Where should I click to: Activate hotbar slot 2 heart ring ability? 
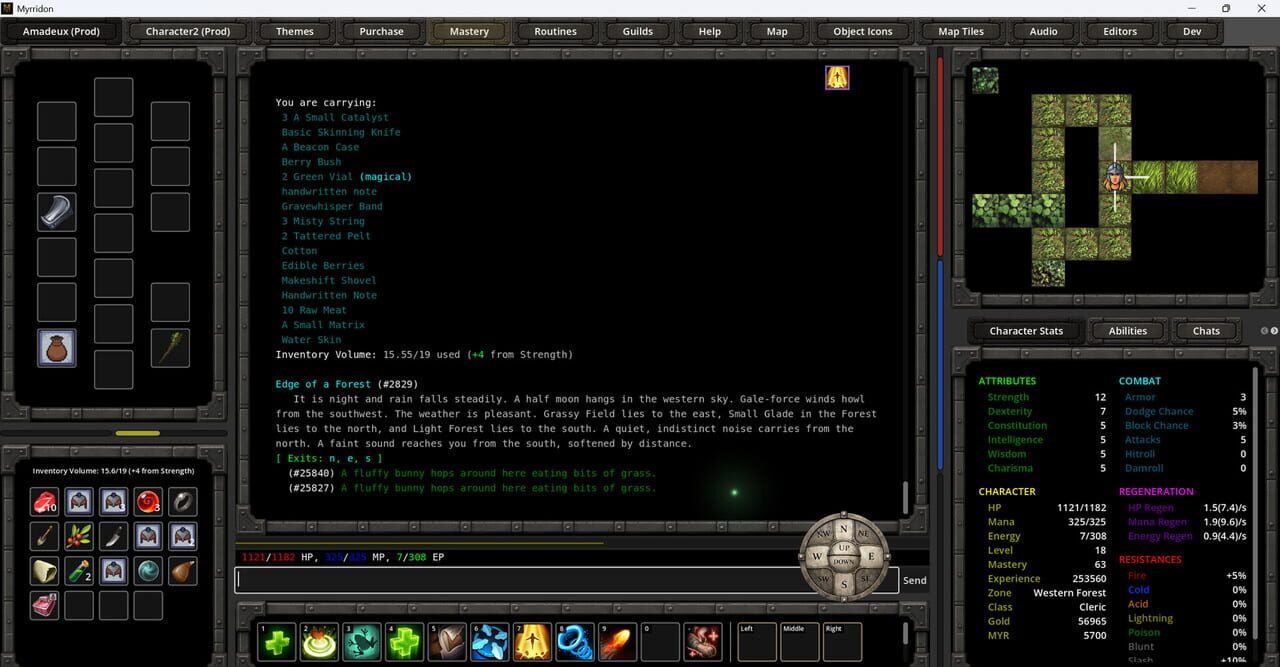pyautogui.click(x=319, y=642)
